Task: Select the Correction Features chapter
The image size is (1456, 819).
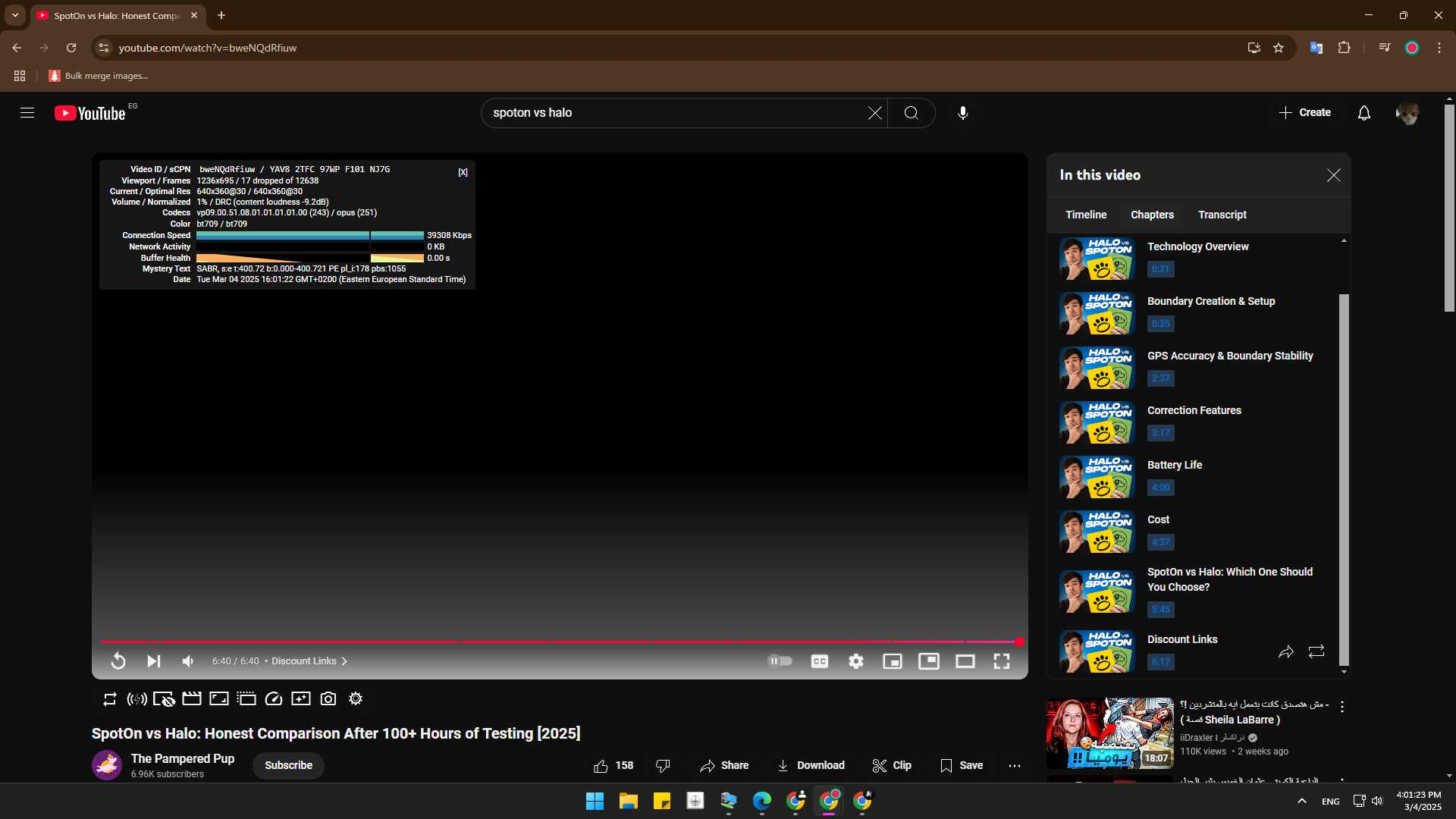Action: pos(1194,422)
